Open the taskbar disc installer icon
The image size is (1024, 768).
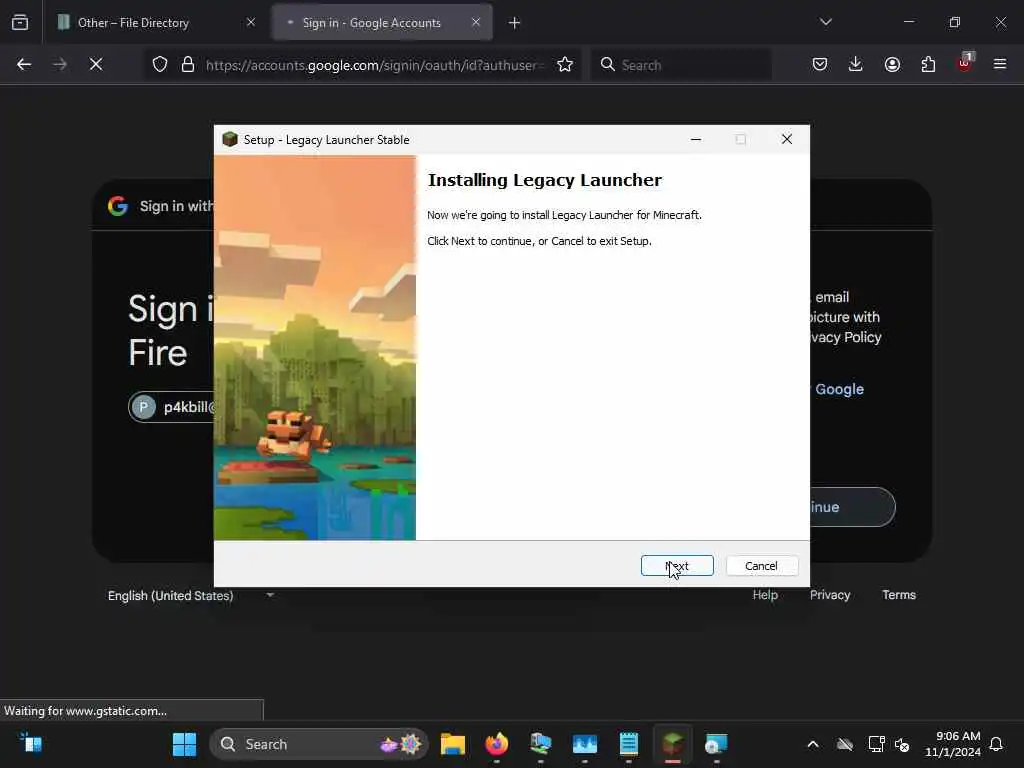pos(716,744)
